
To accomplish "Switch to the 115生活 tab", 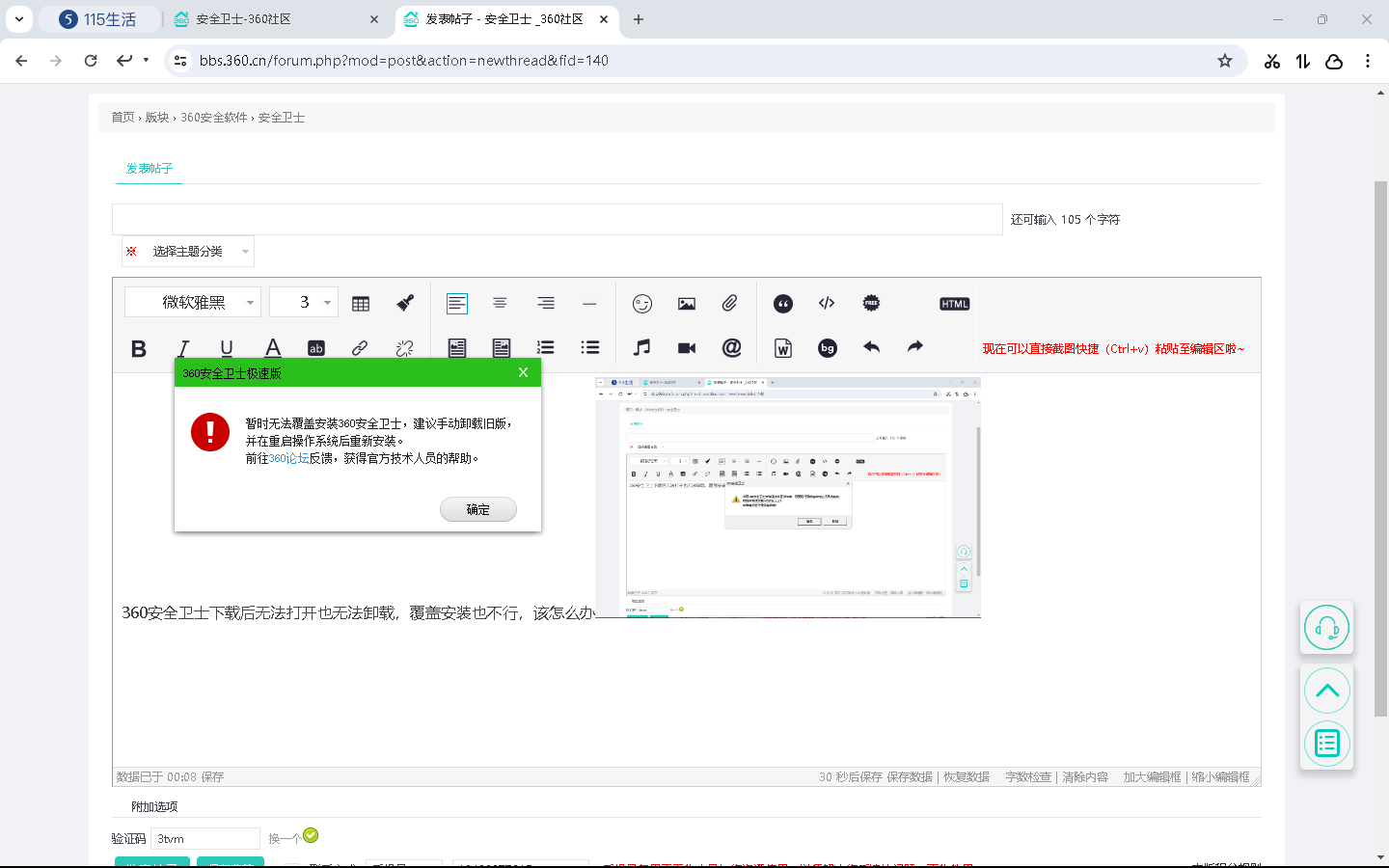I will (98, 19).
